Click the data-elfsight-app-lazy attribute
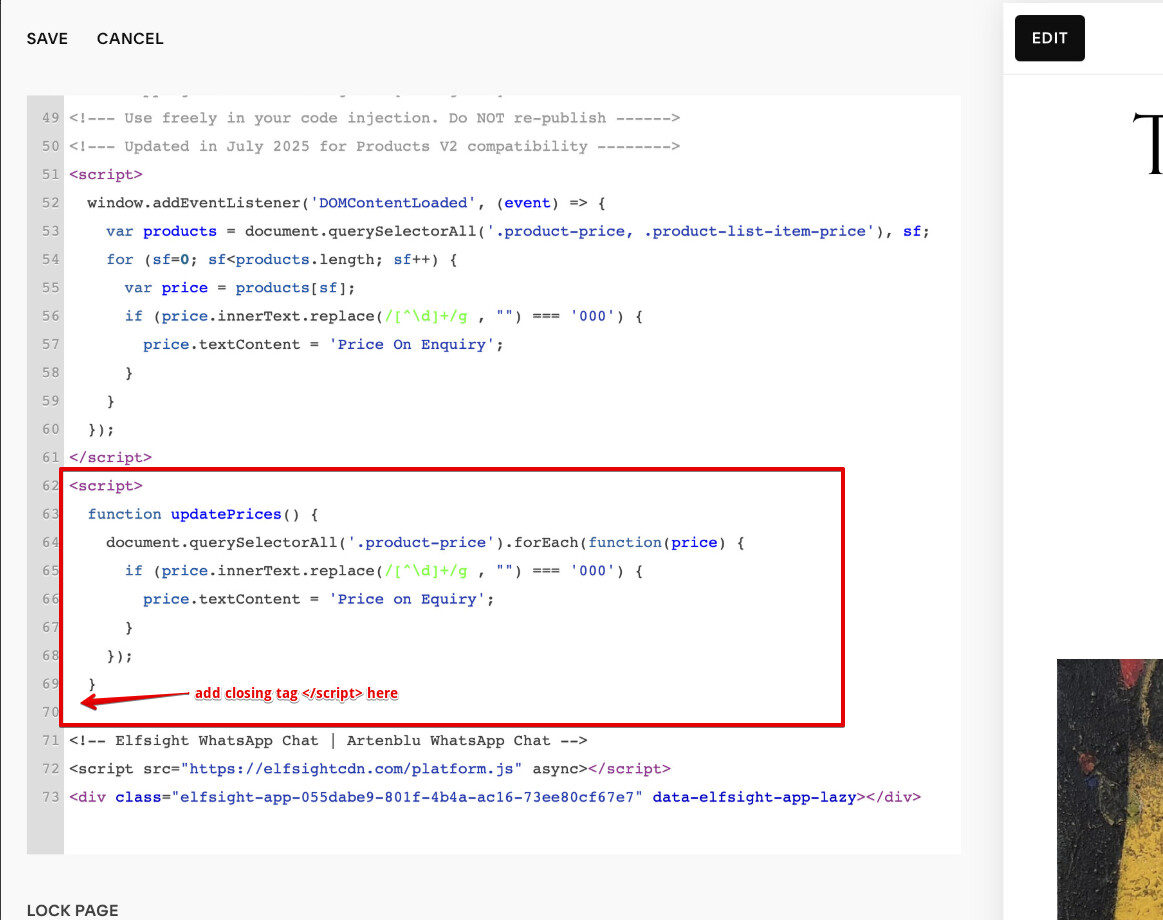1163x920 pixels. [x=754, y=797]
